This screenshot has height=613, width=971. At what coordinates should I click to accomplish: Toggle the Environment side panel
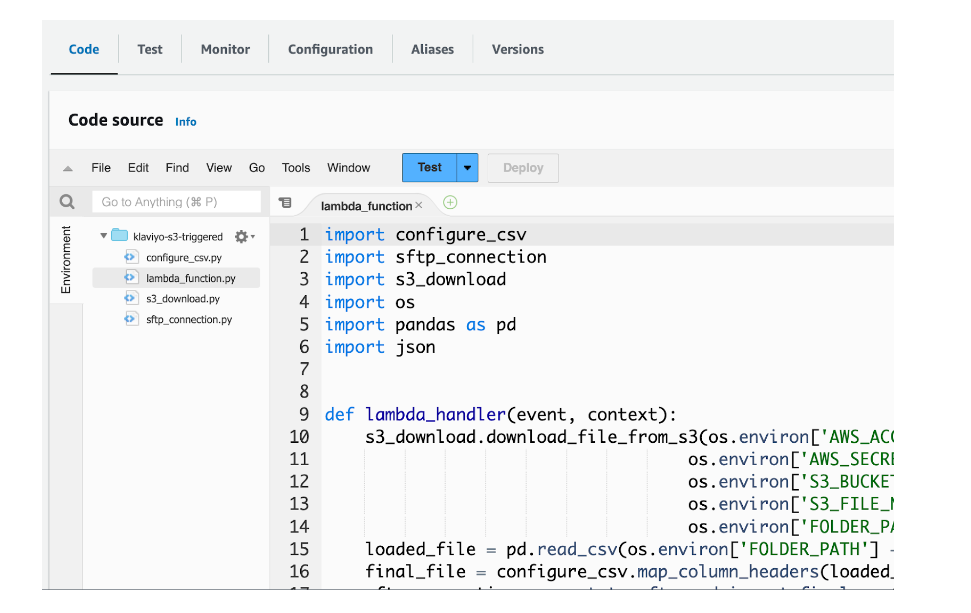click(66, 260)
